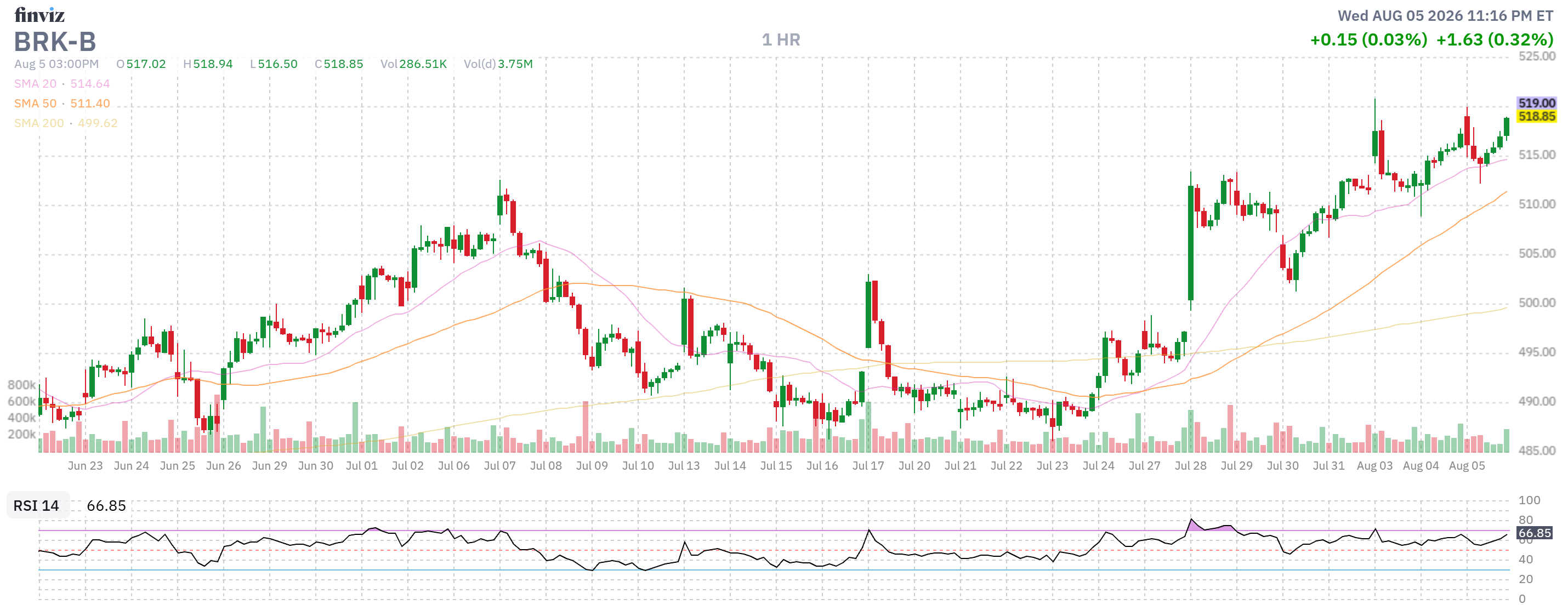Screen dimensions: 1568x616
Task: Click the Vol(d) 3.75M reading
Action: [498, 64]
